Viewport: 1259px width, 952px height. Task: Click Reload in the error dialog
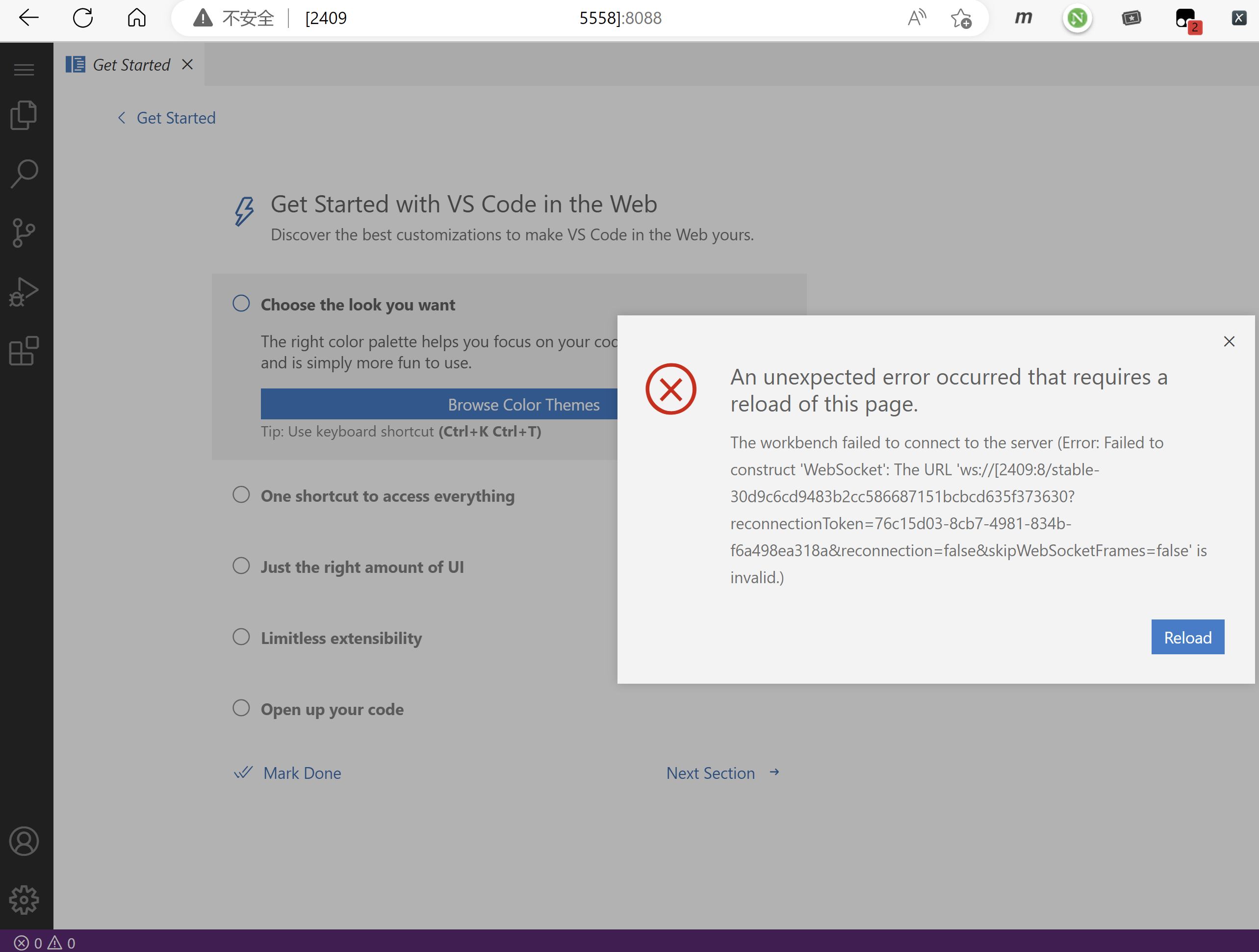1187,637
